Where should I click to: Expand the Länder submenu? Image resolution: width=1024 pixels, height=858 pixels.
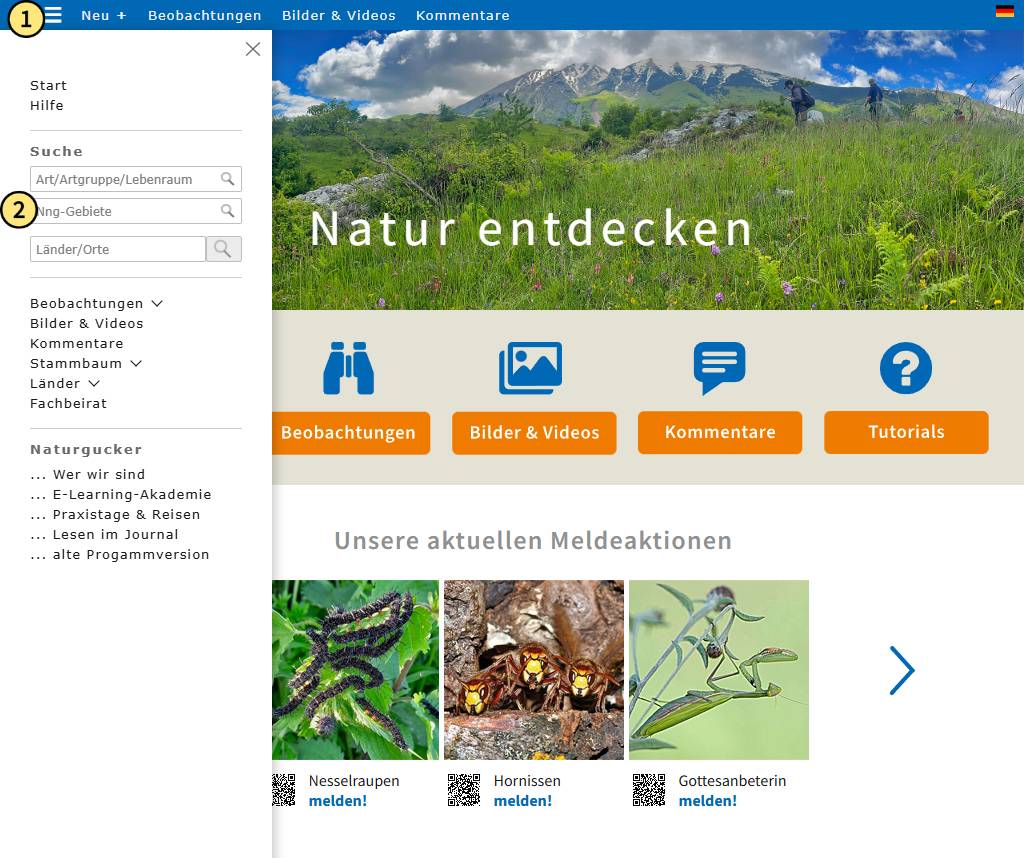click(x=94, y=384)
